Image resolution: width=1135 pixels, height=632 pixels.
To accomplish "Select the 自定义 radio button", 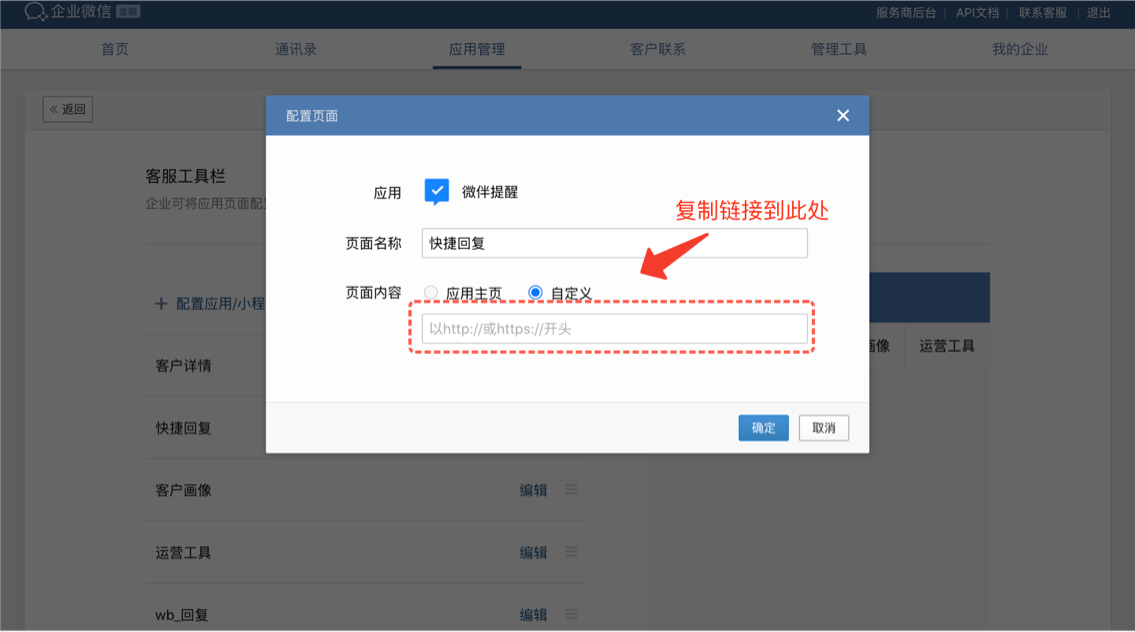I will click(x=535, y=292).
